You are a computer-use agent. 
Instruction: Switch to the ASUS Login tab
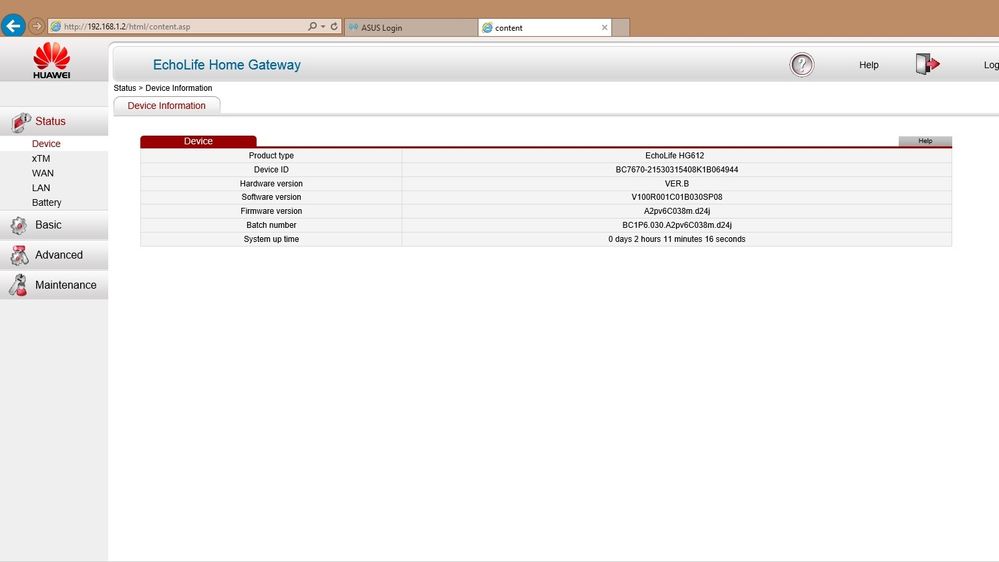pyautogui.click(x=411, y=27)
